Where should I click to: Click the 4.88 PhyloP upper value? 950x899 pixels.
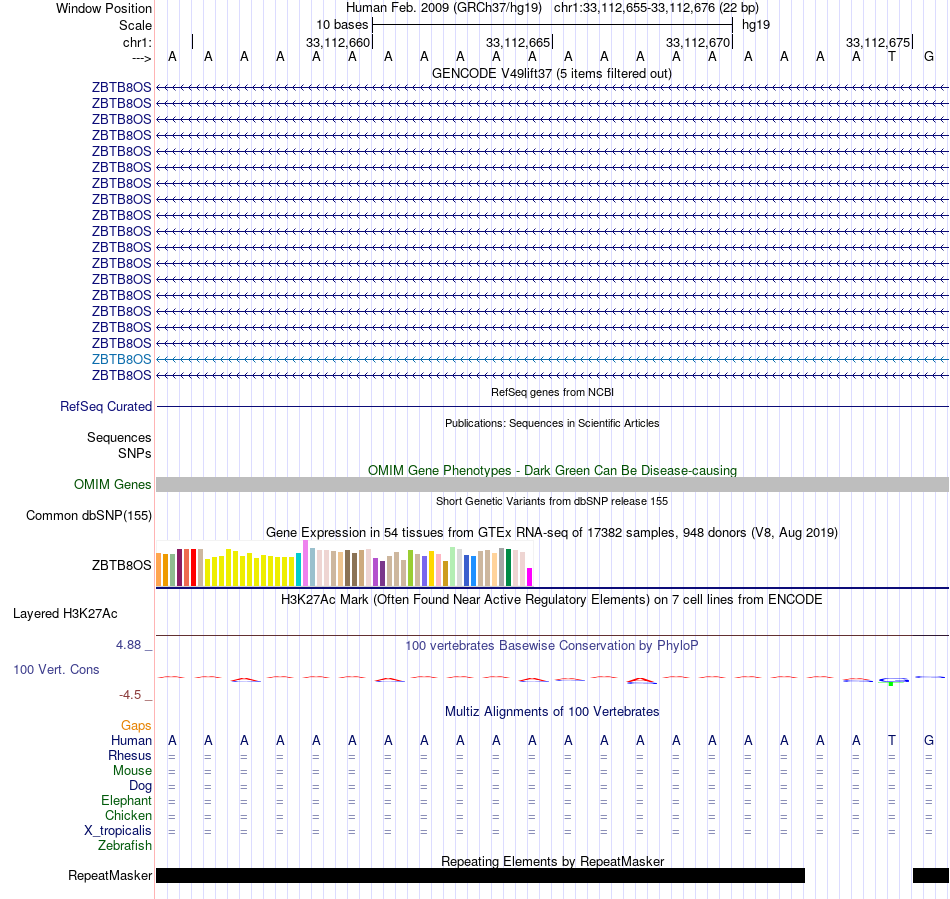[128, 645]
